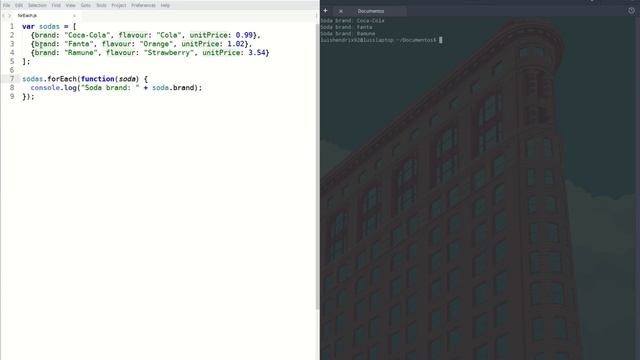The image size is (640, 360).
Task: Click the "Fanta" string in line 3
Action: (79, 44)
